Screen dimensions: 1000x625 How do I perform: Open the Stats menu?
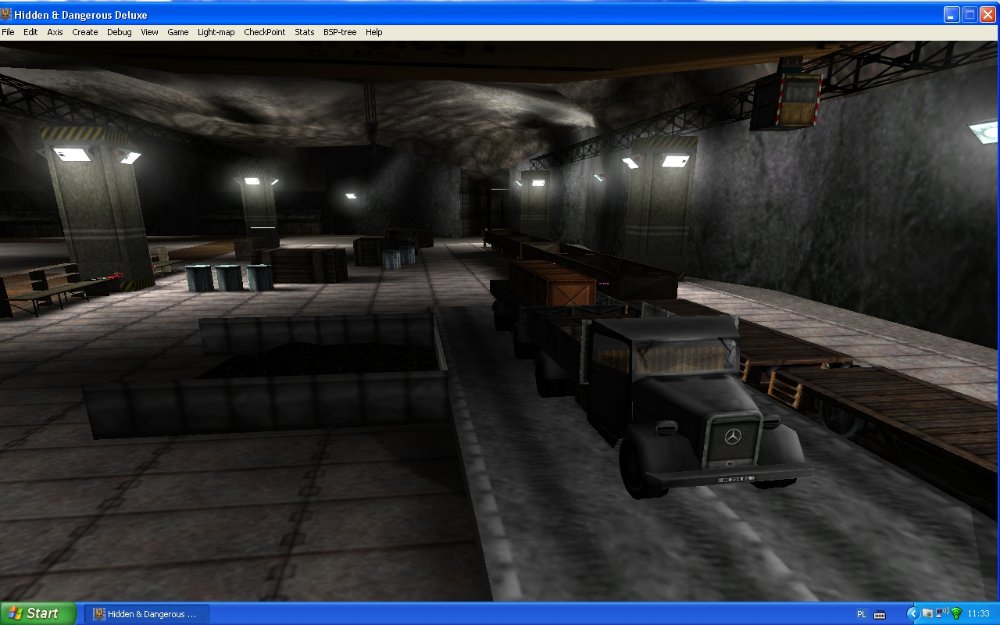coord(304,32)
